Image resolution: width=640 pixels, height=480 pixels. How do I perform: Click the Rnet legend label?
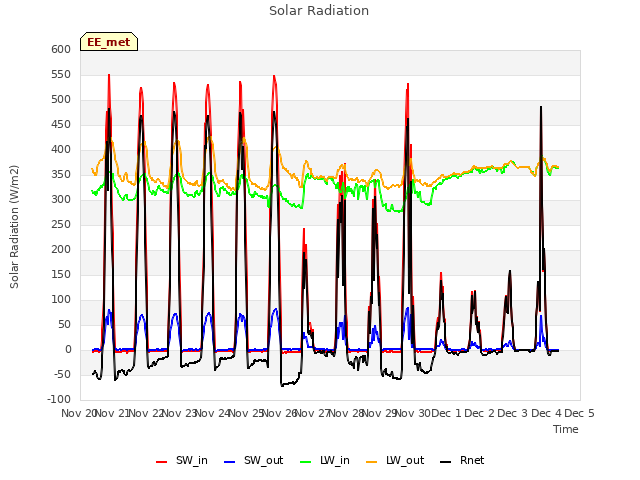click(x=472, y=460)
